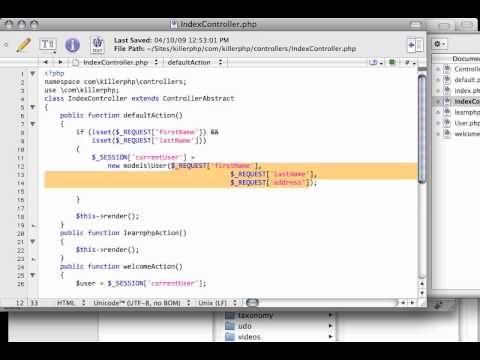Click the state dot beside the Controller document
480x360 pixels.
438,69
